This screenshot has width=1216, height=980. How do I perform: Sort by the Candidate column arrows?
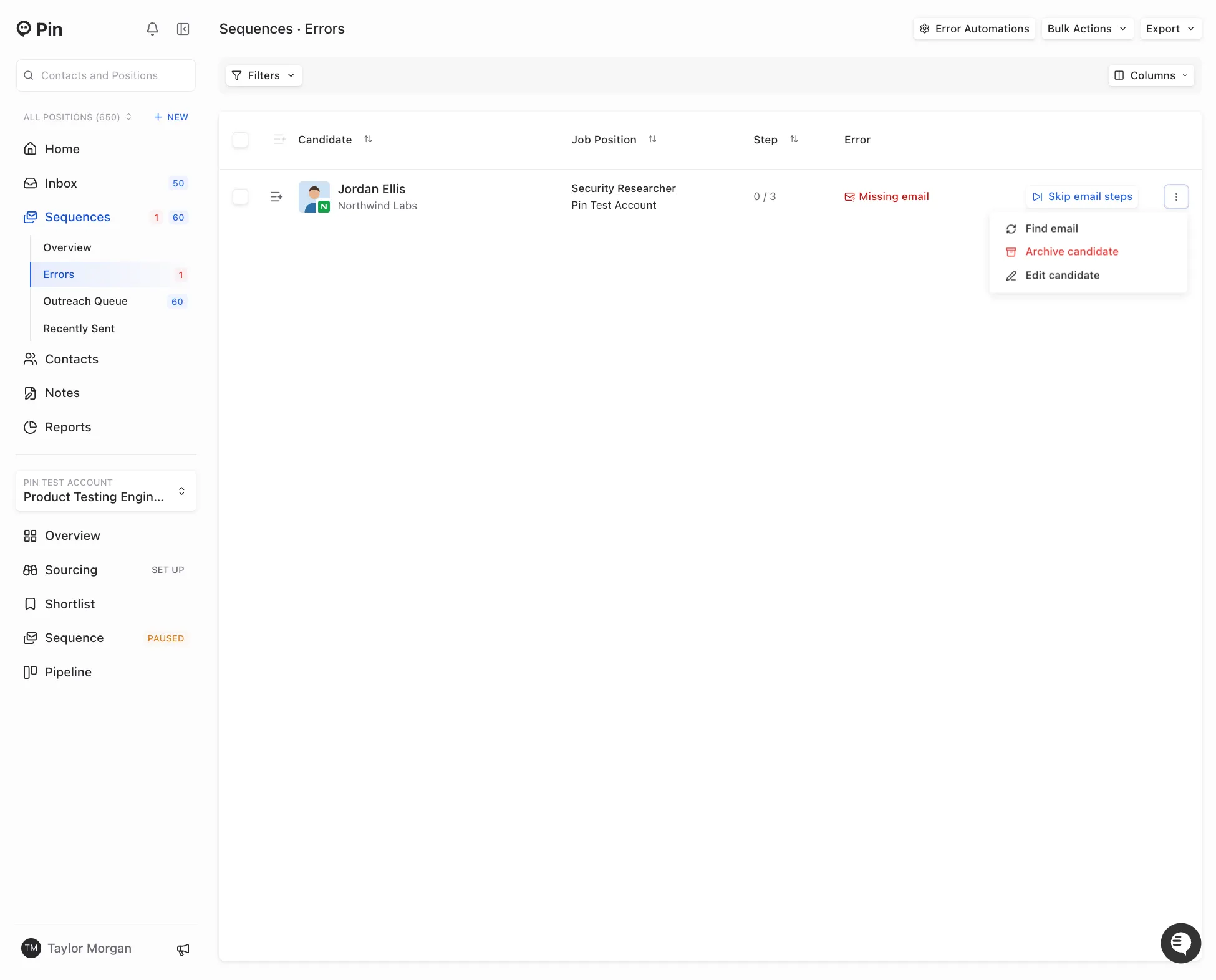coord(368,139)
